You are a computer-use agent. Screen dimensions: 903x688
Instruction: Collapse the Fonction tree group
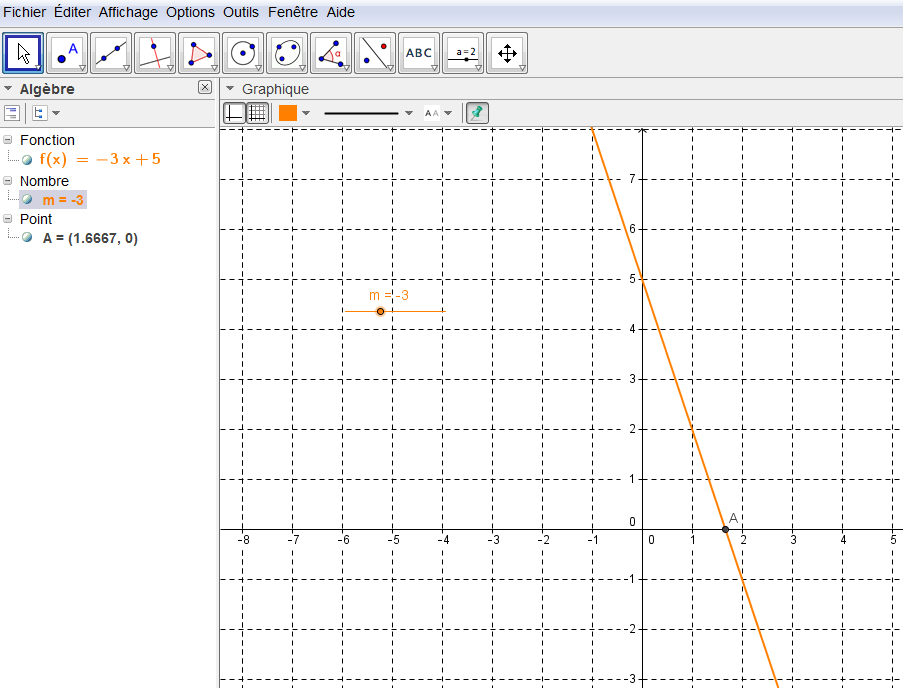(8, 140)
